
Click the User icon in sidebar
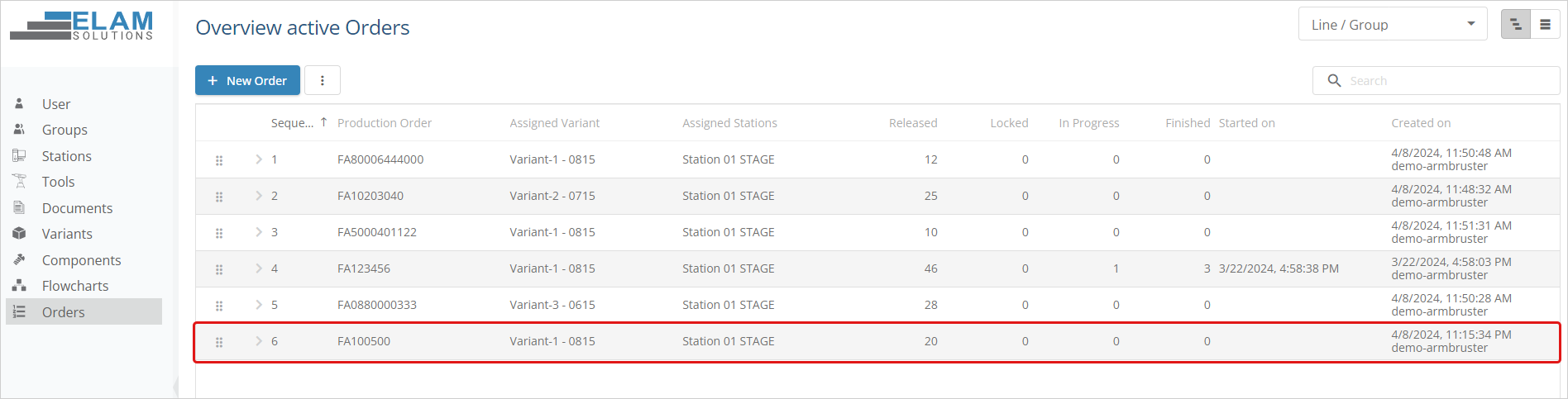[19, 103]
